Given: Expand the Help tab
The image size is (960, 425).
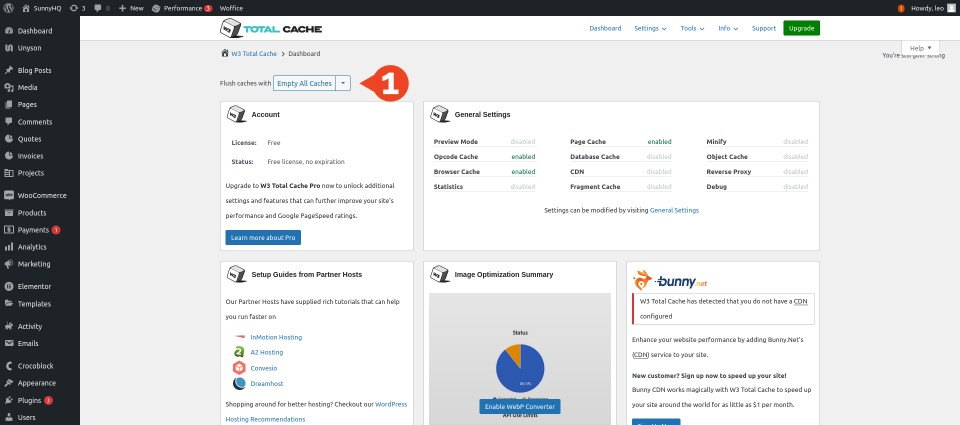Looking at the screenshot, I should (x=919, y=48).
